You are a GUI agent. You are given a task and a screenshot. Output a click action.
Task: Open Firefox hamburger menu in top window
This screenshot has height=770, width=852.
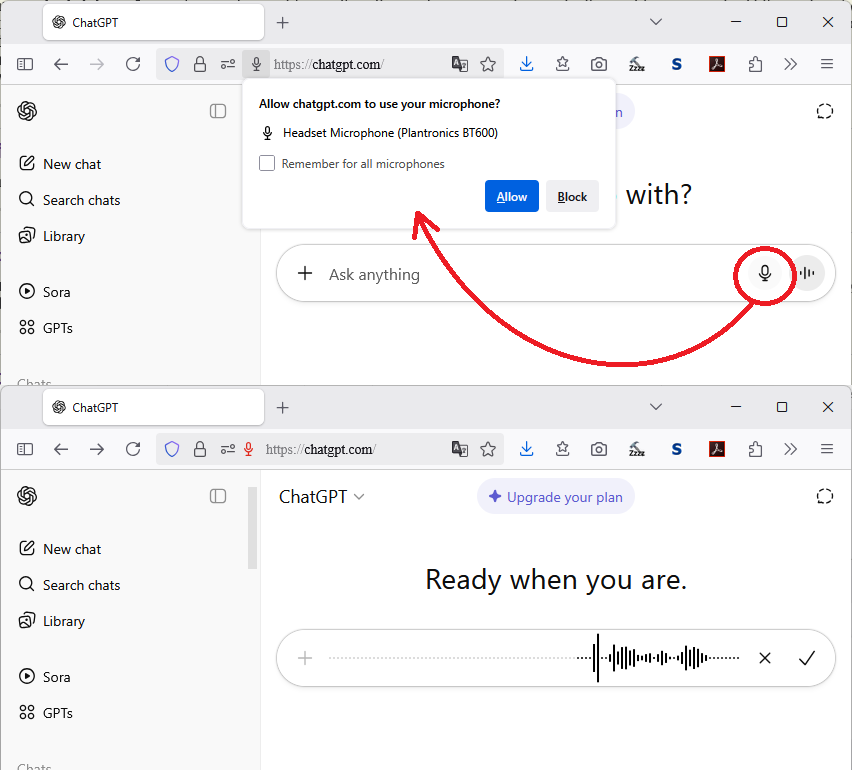[826, 64]
